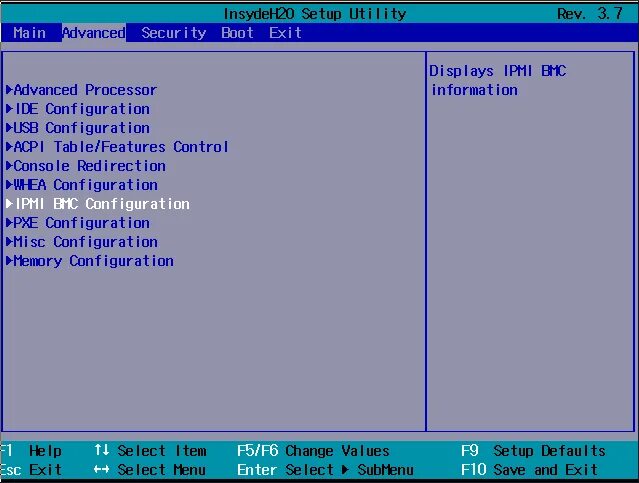Click the 'Displays IPMI BMC information' help text
Image resolution: width=639 pixels, height=483 pixels.
498,80
